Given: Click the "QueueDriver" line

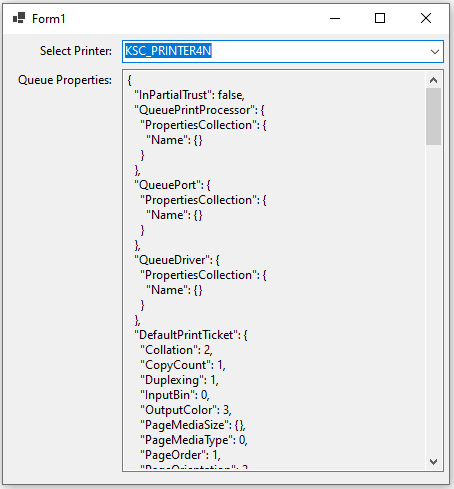Looking at the screenshot, I should [x=177, y=260].
